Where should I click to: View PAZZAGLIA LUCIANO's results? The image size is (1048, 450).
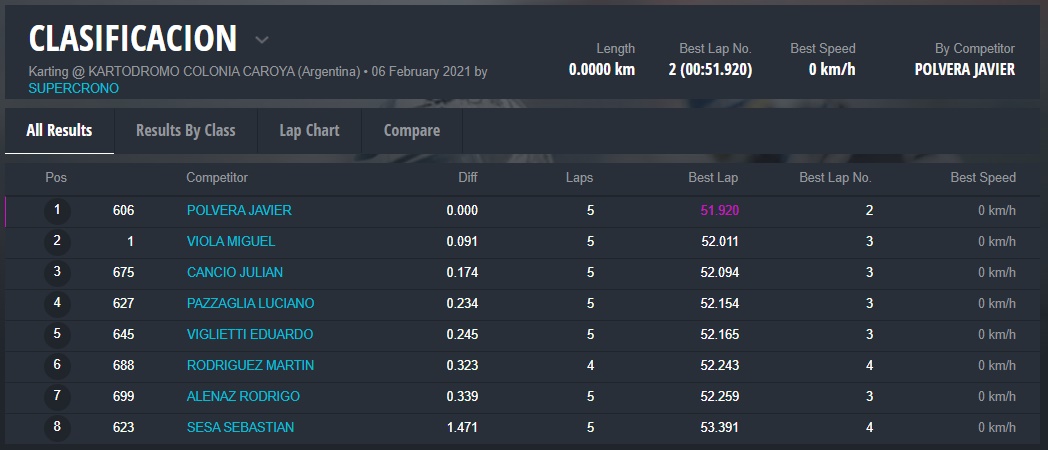click(x=250, y=303)
